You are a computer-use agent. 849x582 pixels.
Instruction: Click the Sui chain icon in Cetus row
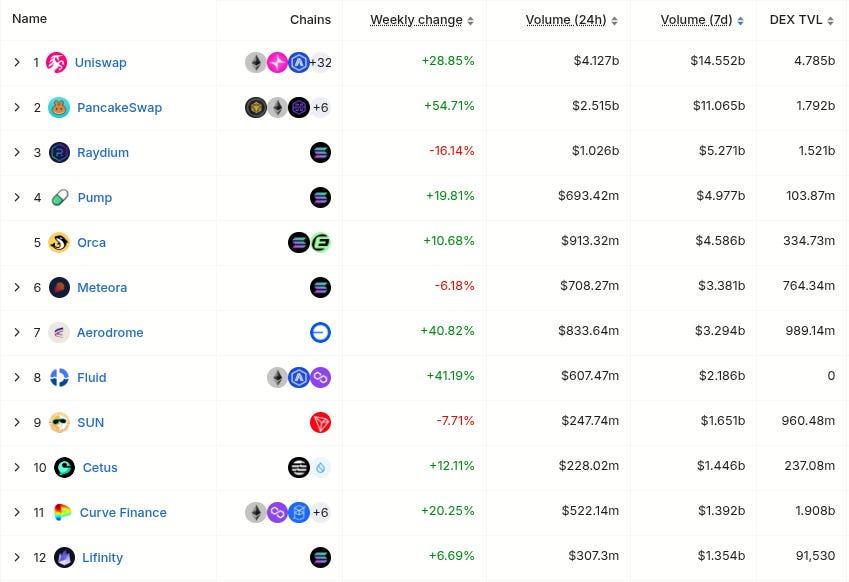[320, 468]
